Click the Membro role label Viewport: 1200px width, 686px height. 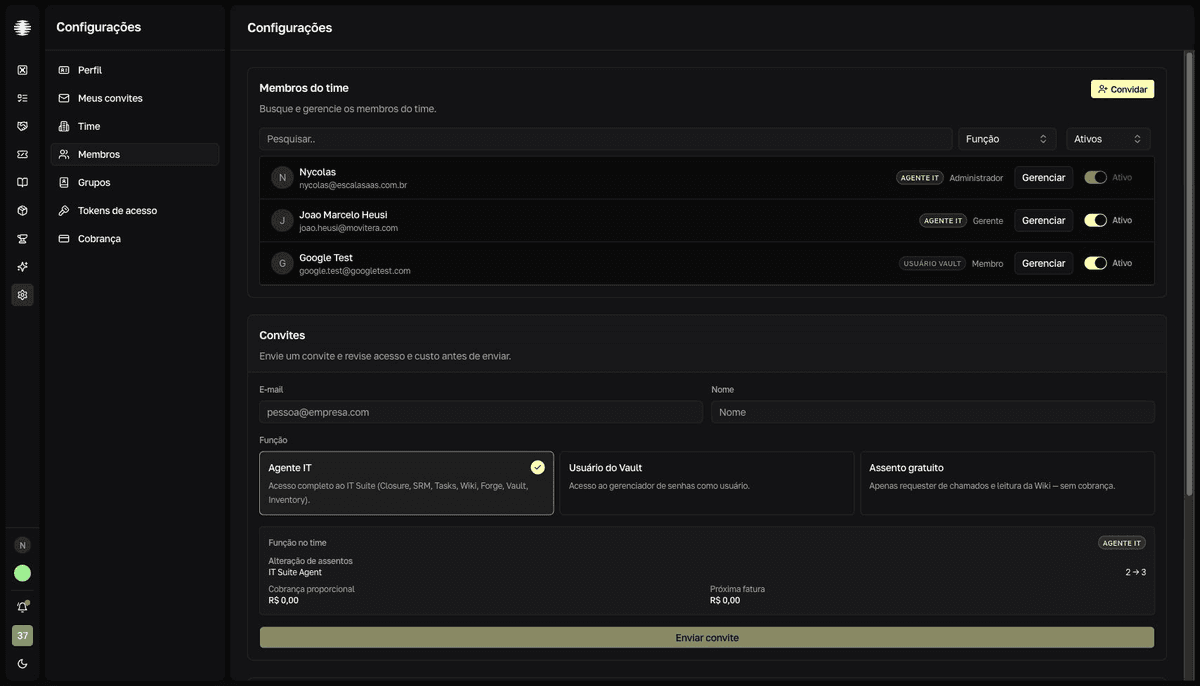pyautogui.click(x=988, y=264)
